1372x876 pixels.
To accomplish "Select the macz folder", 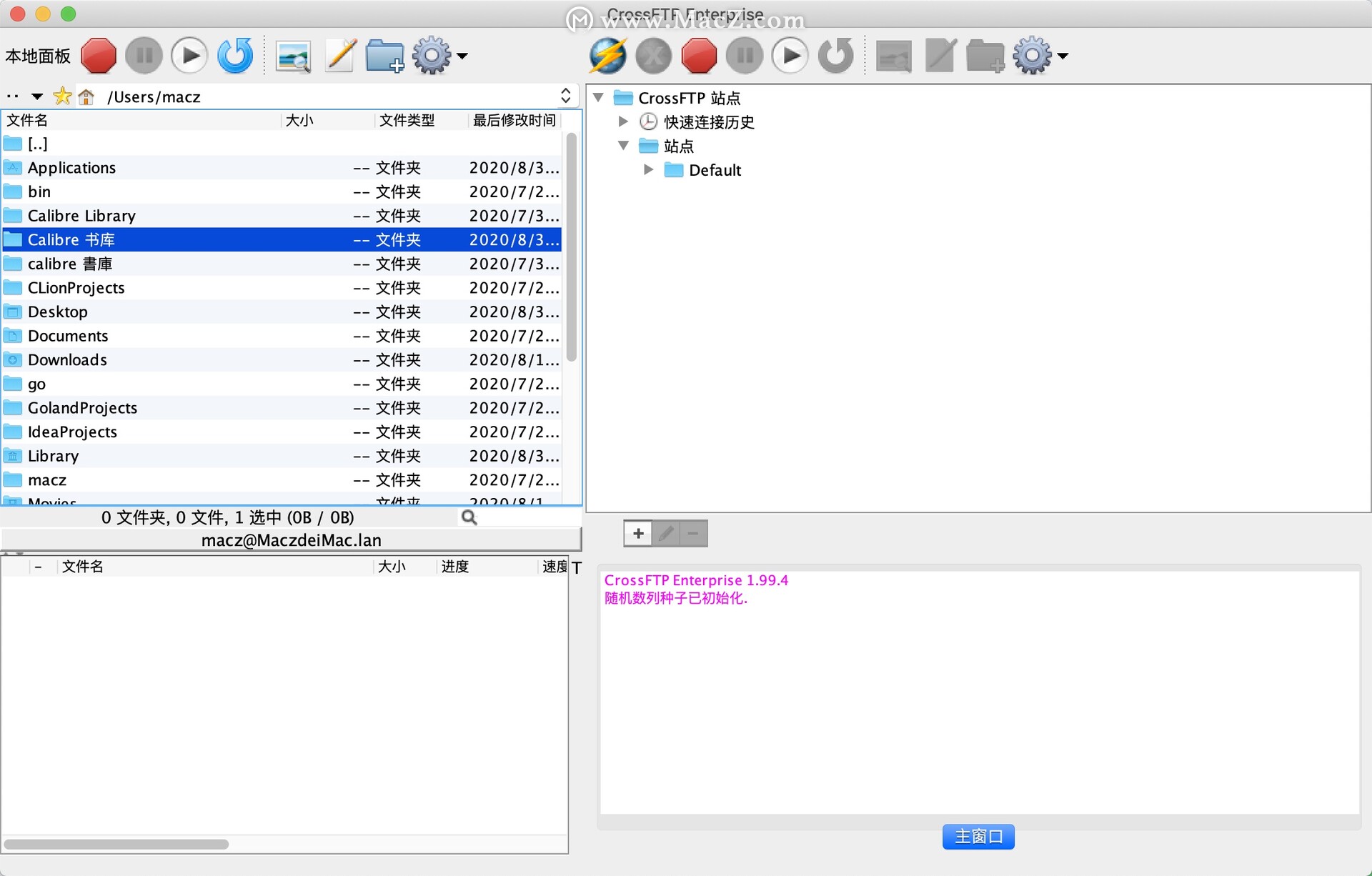I will point(282,479).
